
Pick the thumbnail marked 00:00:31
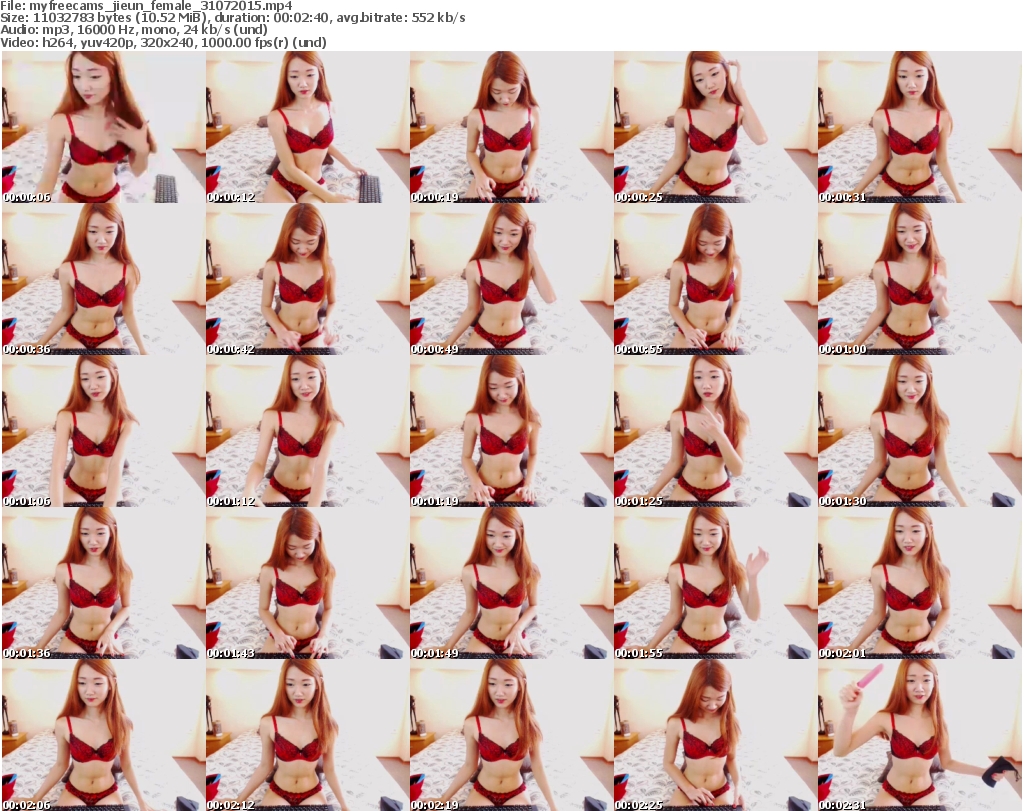(920, 127)
